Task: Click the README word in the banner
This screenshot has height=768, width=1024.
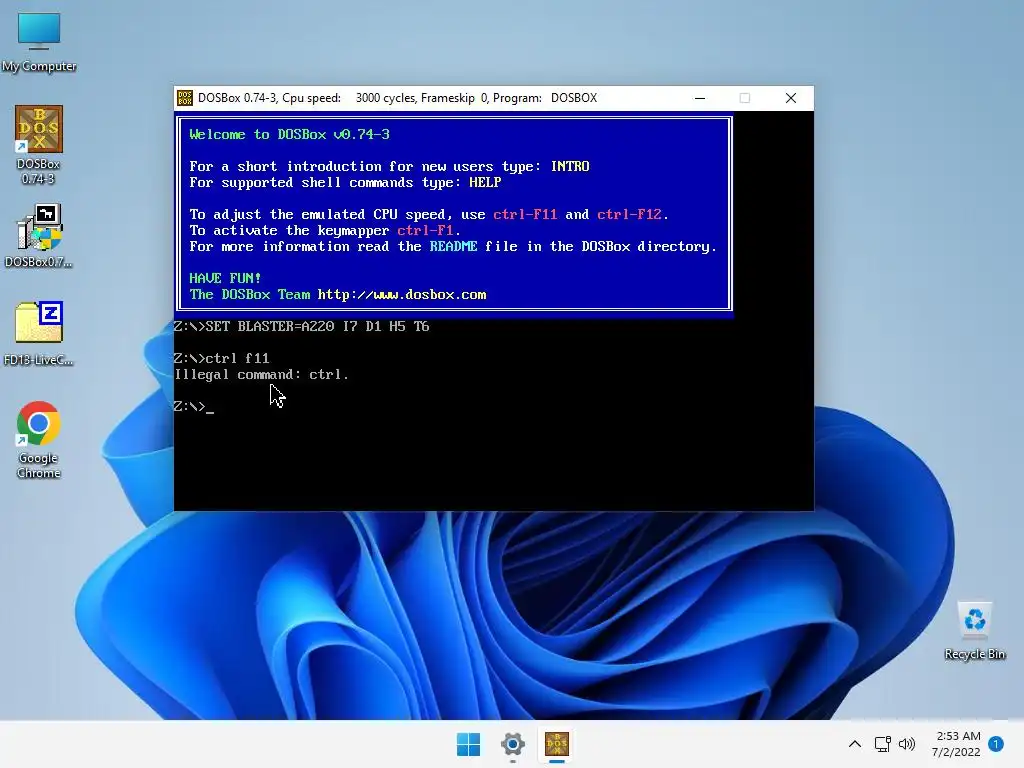Action: [x=453, y=246]
